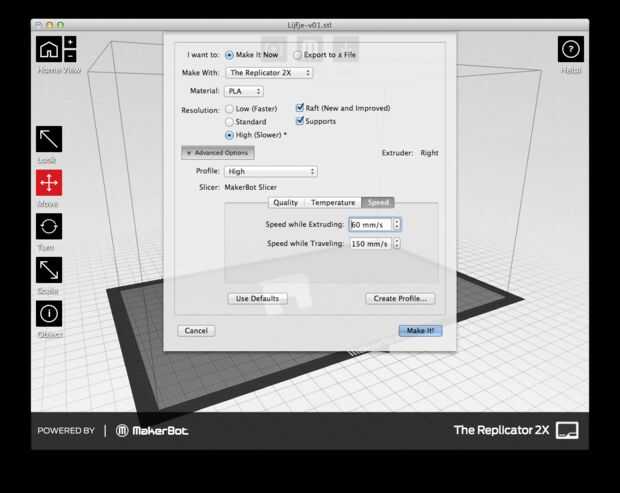The image size is (620, 493).
Task: Click The Replicator 2X text in footer
Action: point(501,430)
